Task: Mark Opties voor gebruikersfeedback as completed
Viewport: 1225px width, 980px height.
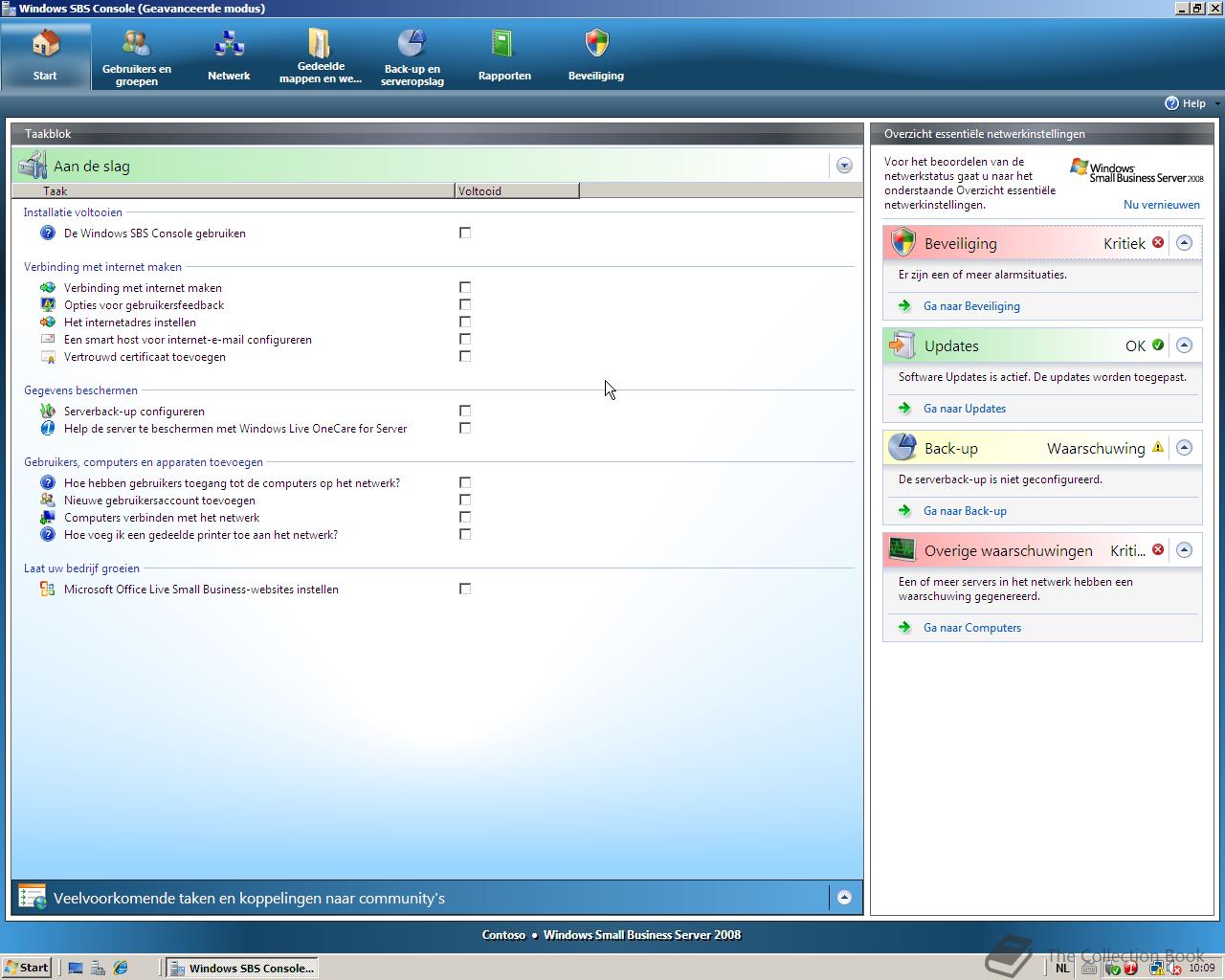Action: pyautogui.click(x=465, y=304)
